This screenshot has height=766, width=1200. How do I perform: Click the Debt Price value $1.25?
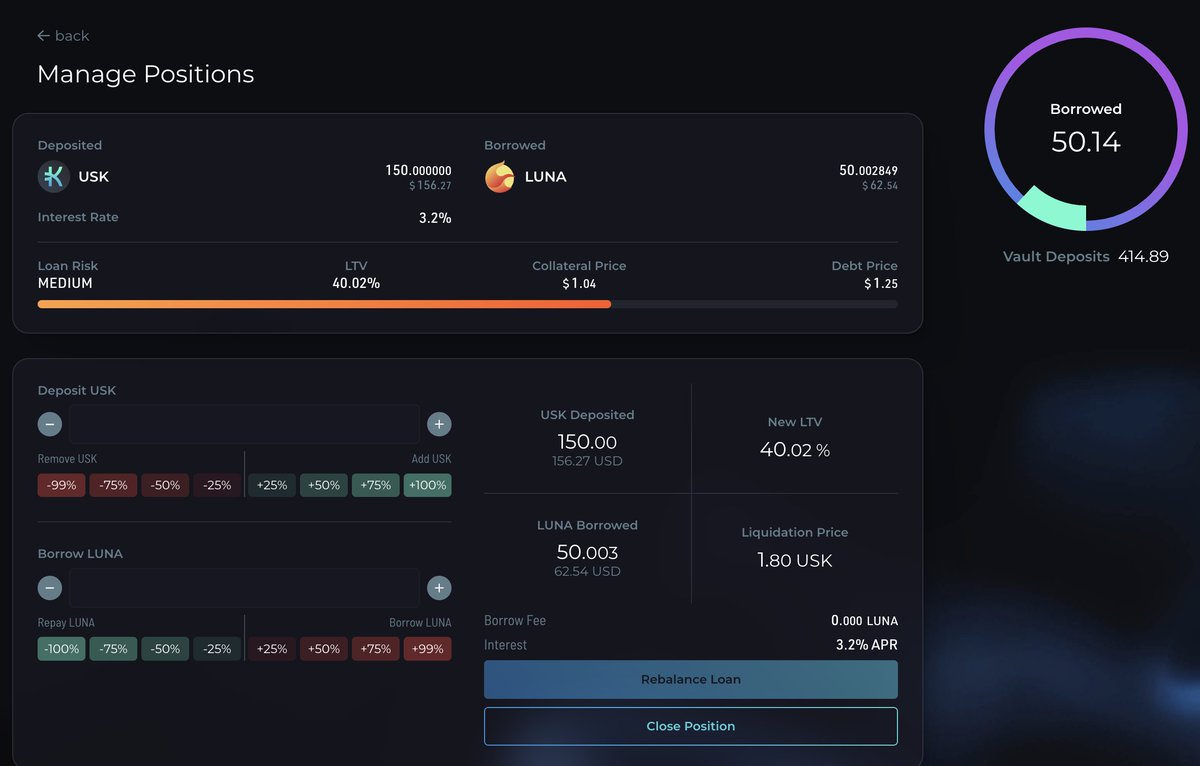tap(881, 284)
